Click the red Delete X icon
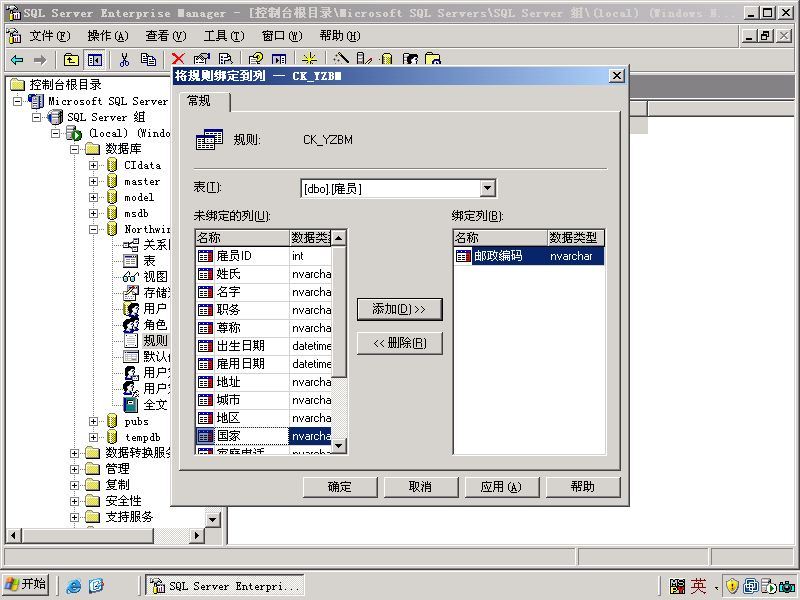Viewport: 800px width, 600px height. coord(178,59)
